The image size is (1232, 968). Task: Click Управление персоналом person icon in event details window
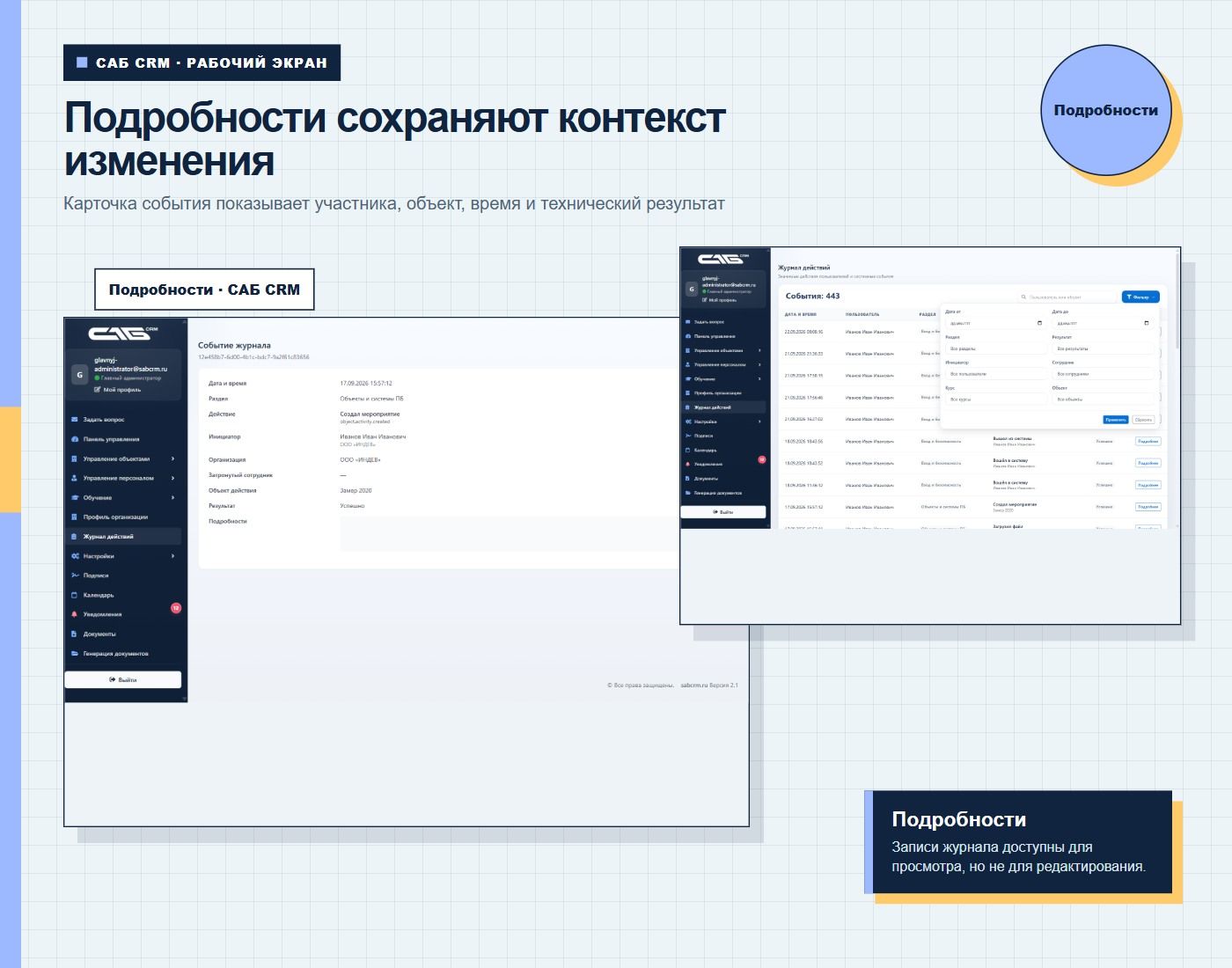coord(75,478)
